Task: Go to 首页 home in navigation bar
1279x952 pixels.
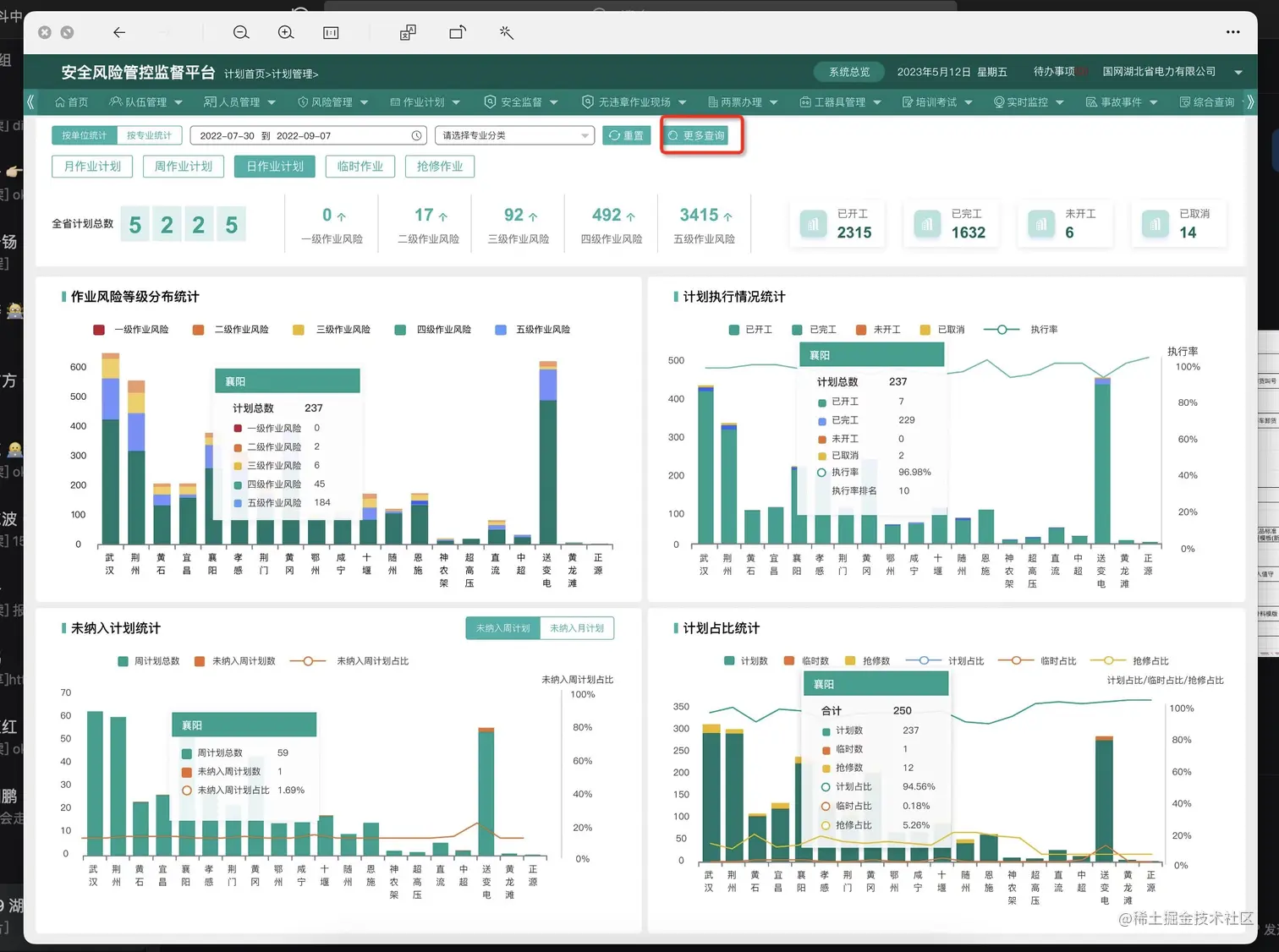Action: tap(71, 102)
